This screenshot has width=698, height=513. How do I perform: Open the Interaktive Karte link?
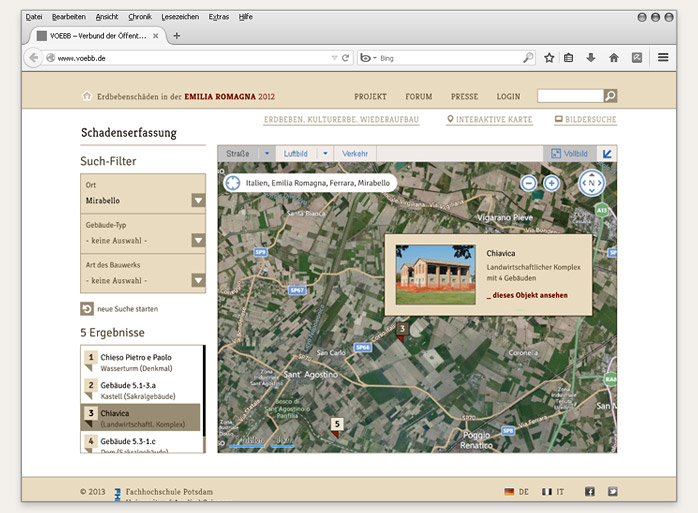coord(489,119)
